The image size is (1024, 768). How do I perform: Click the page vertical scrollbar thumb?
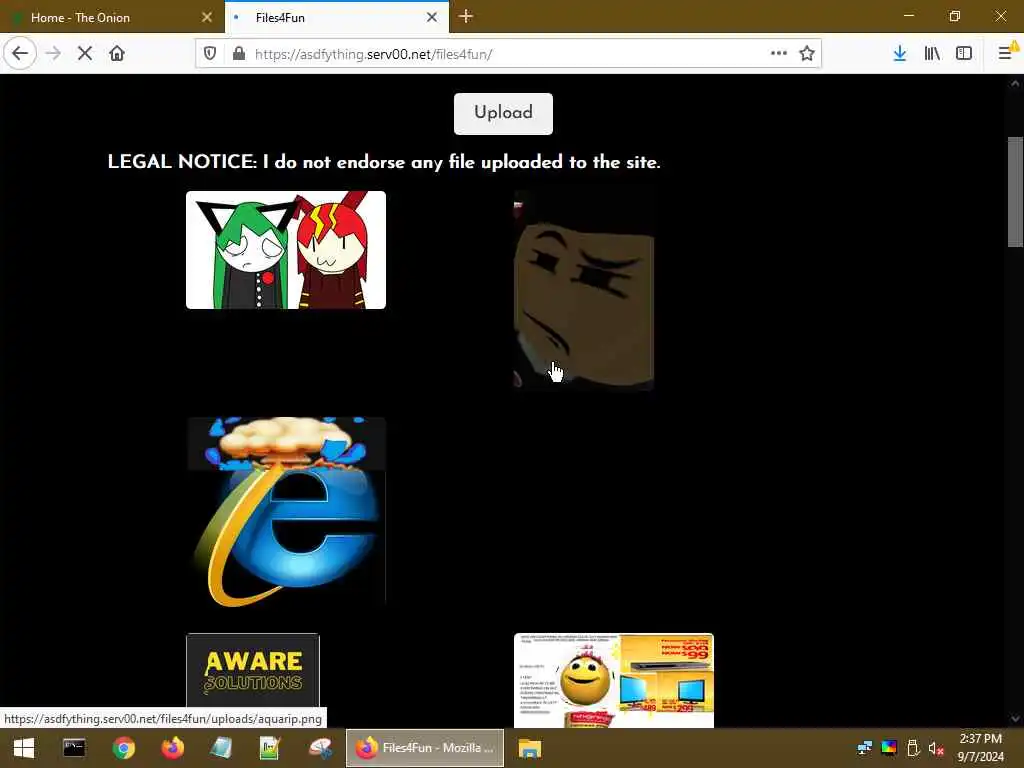(1015, 192)
